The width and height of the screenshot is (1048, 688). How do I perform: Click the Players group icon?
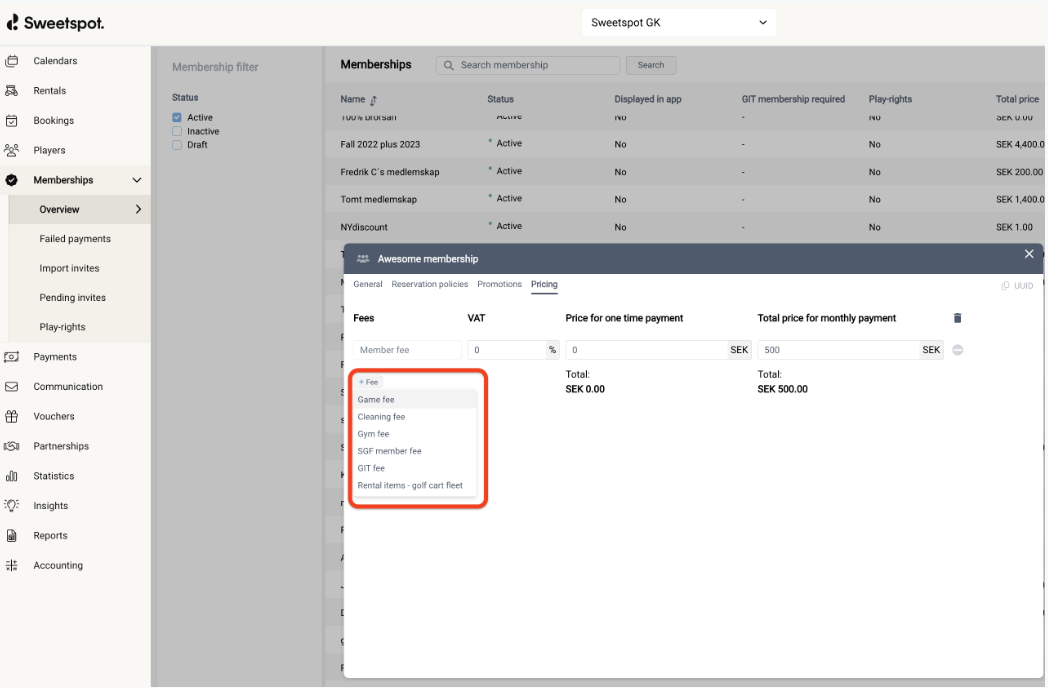pyautogui.click(x=12, y=150)
